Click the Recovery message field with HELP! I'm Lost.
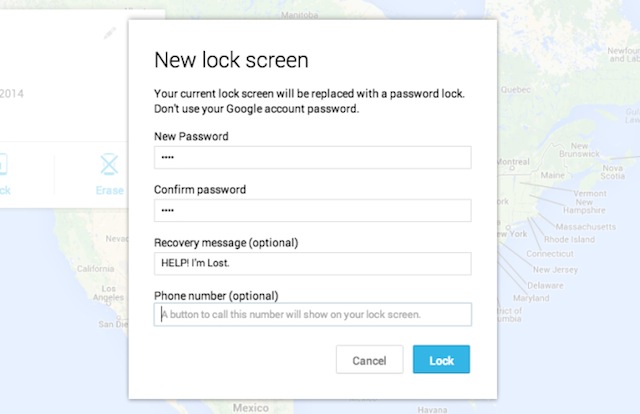640x414 pixels. click(313, 263)
